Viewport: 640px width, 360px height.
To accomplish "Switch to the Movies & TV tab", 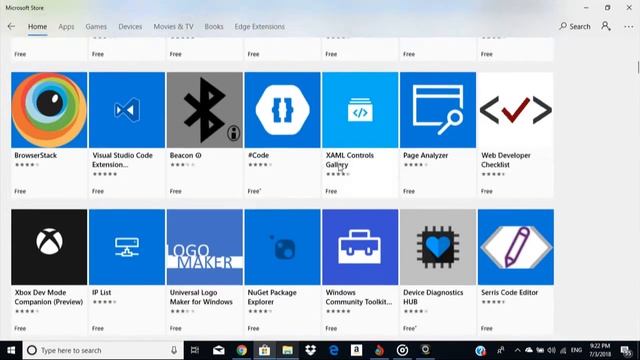I will coord(173,27).
